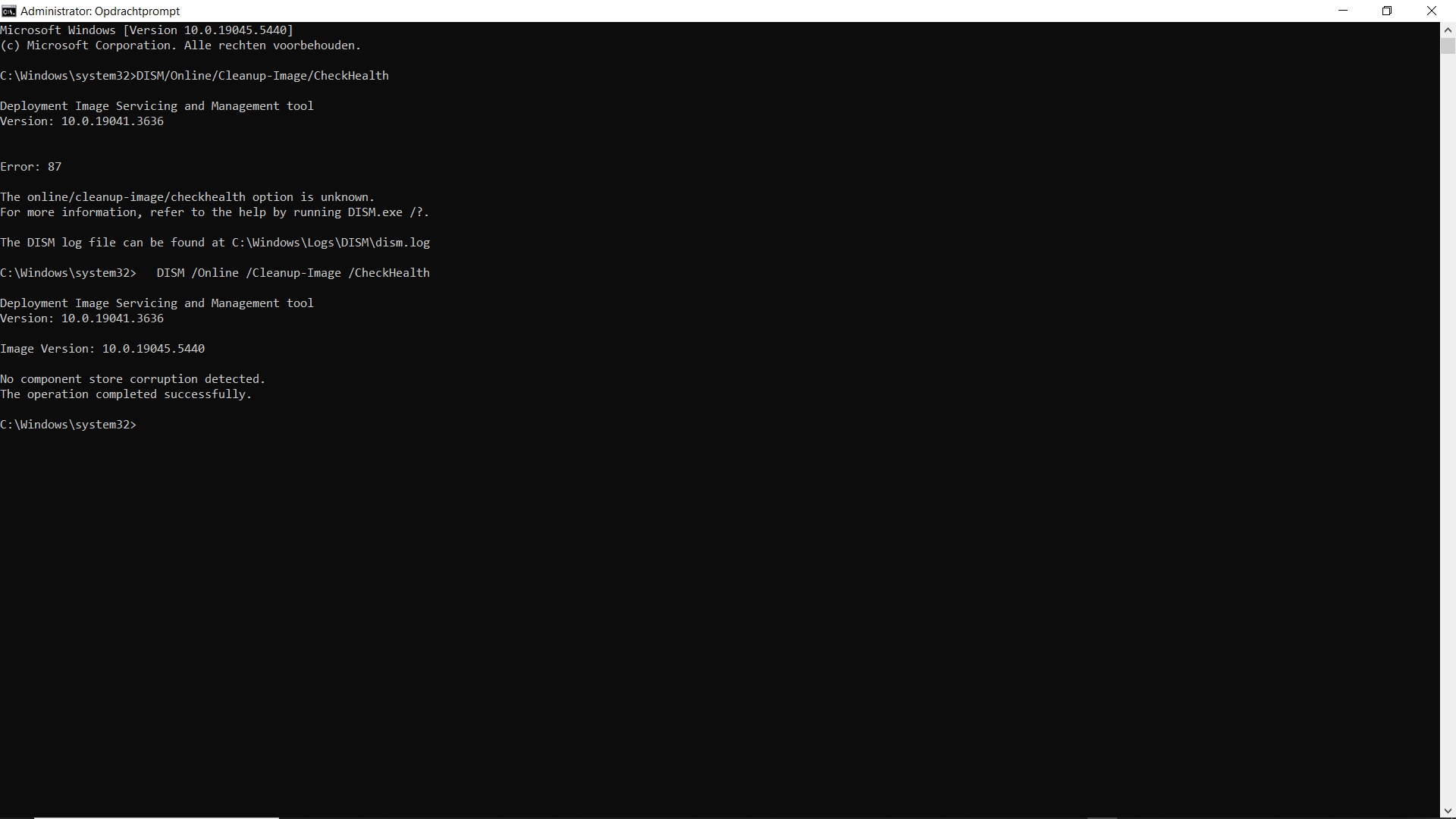
Task: Click the 'Error: 87' line
Action: tap(31, 167)
